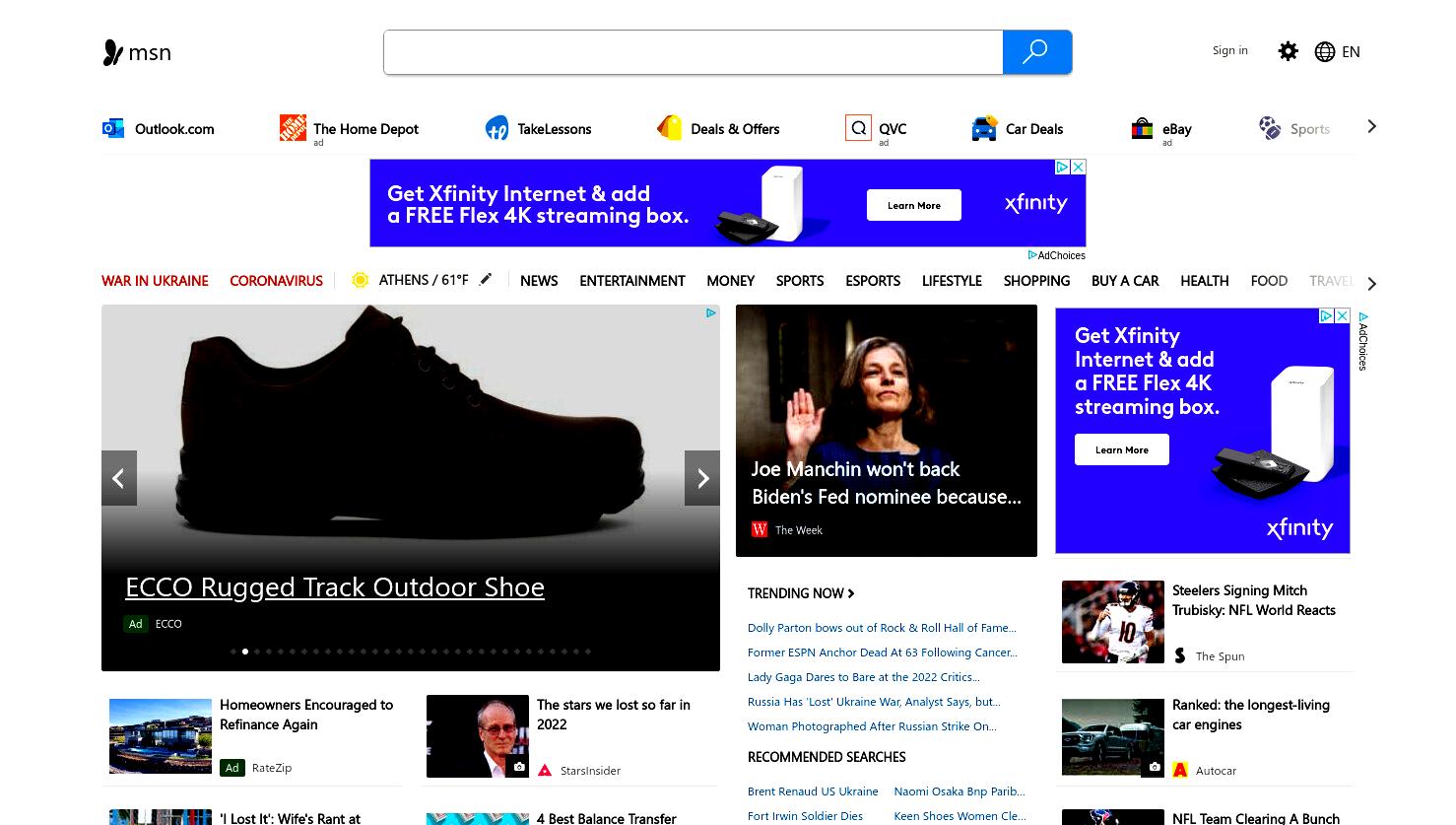Click camera gallery icon on car engines thumbnail
The image size is (1456, 825).
coord(1155,766)
